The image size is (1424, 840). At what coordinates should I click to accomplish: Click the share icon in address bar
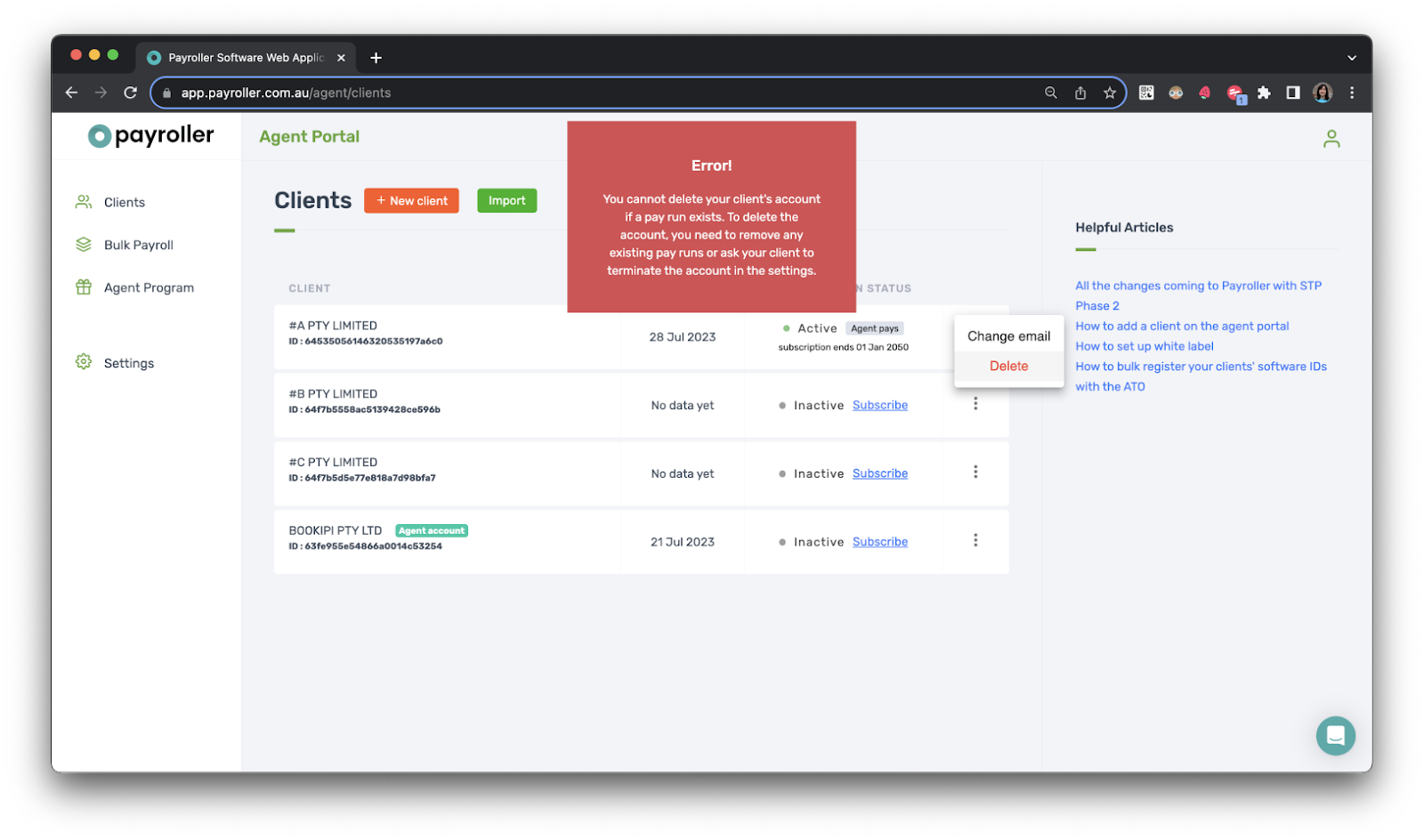click(x=1080, y=93)
